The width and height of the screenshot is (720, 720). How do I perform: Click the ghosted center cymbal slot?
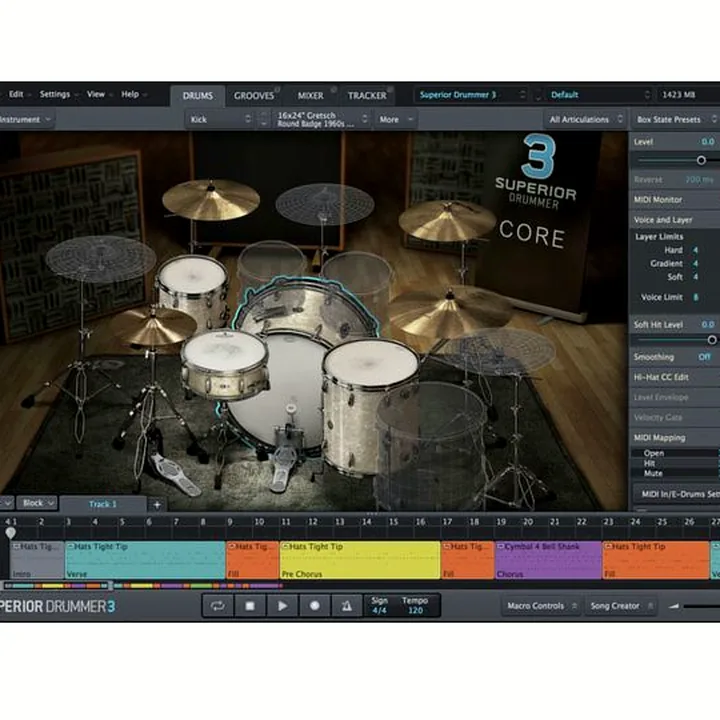(324, 203)
